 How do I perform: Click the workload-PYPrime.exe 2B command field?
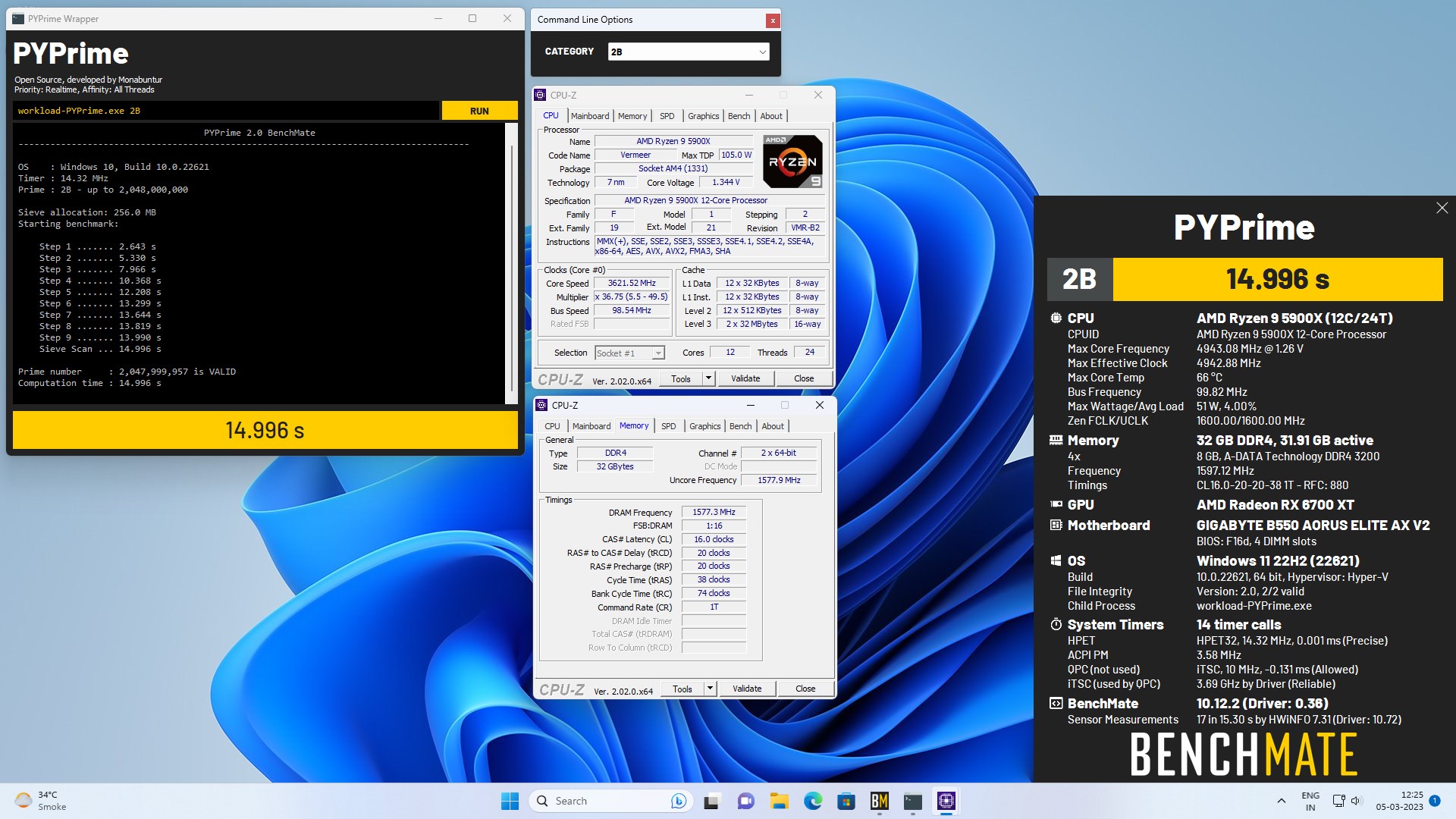[226, 111]
